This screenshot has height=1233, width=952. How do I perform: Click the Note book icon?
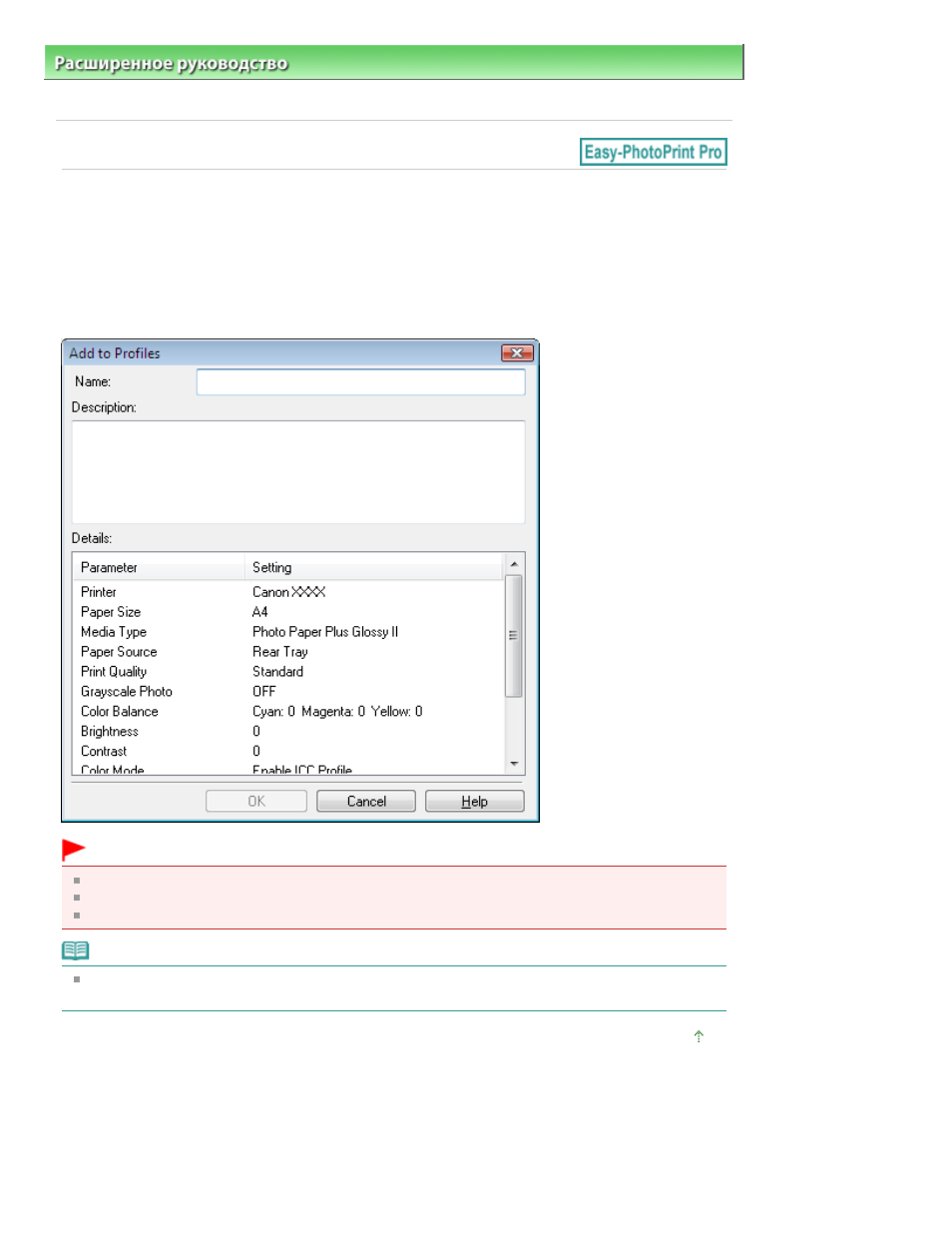coord(76,950)
